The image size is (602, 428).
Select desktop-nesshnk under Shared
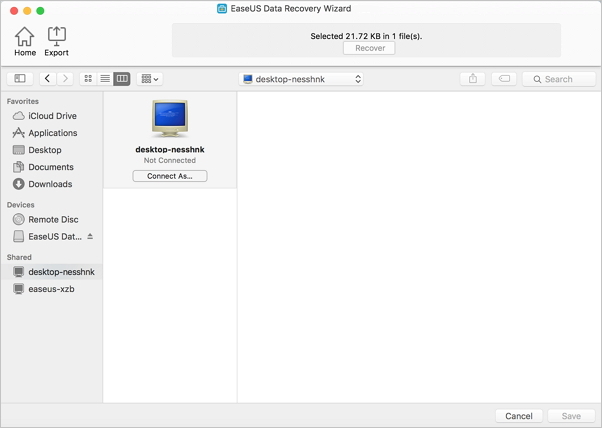(x=51, y=272)
